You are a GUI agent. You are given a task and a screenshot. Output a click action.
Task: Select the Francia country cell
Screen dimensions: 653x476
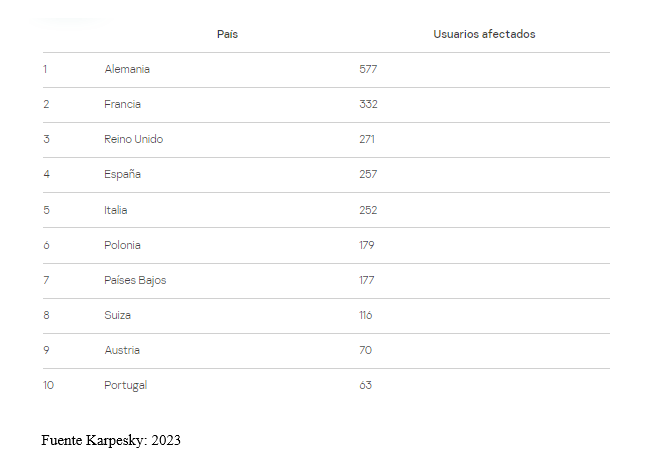[x=122, y=104]
